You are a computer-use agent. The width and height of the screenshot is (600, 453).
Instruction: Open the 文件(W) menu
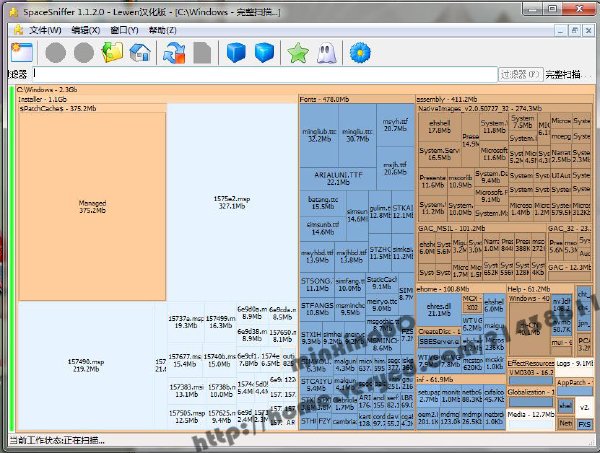click(x=45, y=30)
